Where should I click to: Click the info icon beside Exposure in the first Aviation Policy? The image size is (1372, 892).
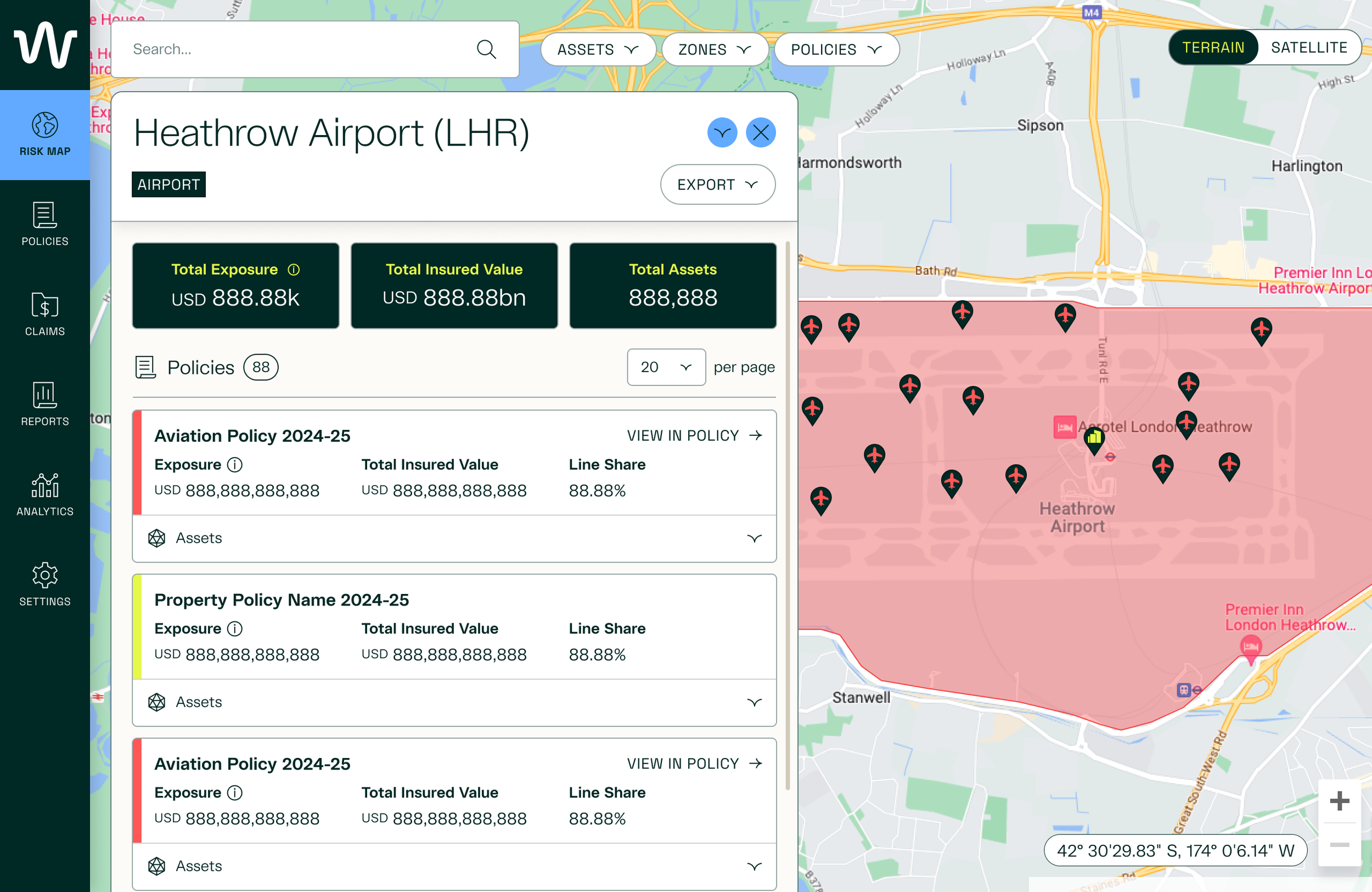(x=235, y=465)
